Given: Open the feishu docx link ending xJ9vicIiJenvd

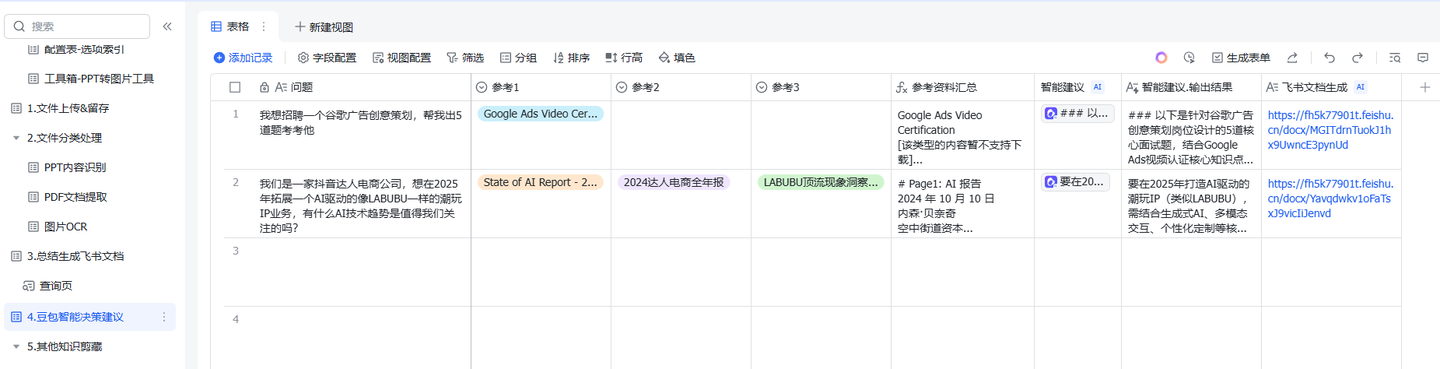Looking at the screenshot, I should click(1330, 198).
